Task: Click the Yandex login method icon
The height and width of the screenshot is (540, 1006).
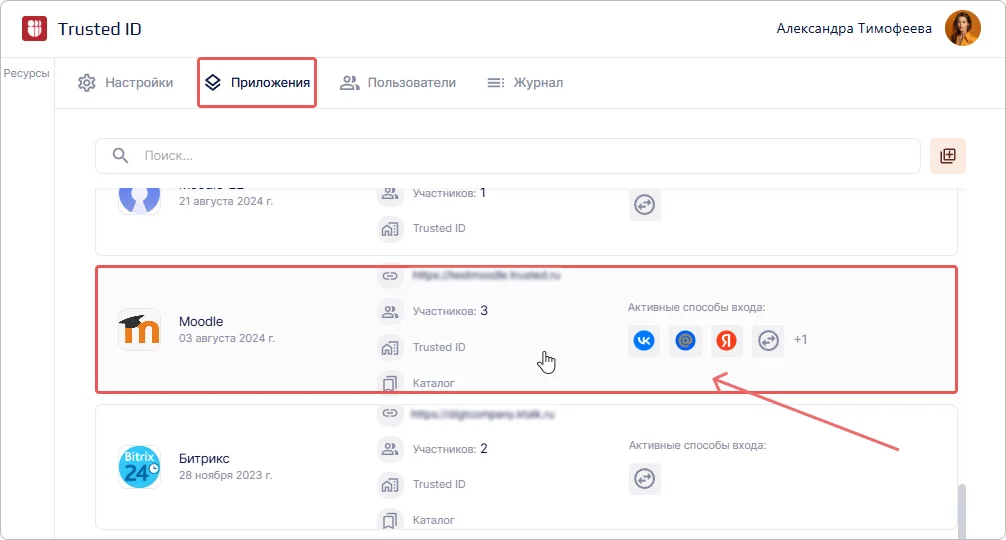Action: [727, 341]
